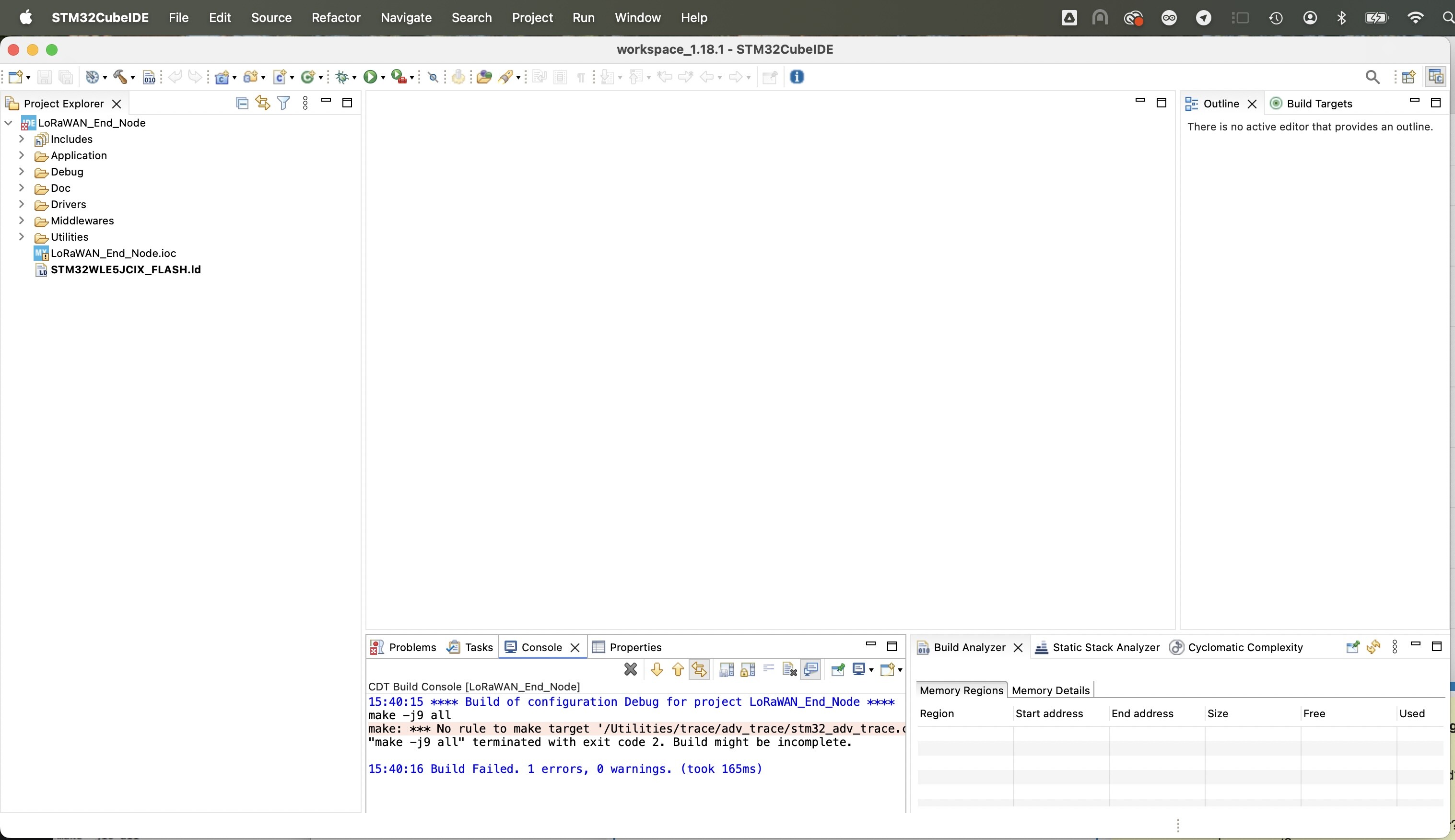Click the New C/C++ project icon
This screenshot has height=840, width=1455.
coord(222,77)
